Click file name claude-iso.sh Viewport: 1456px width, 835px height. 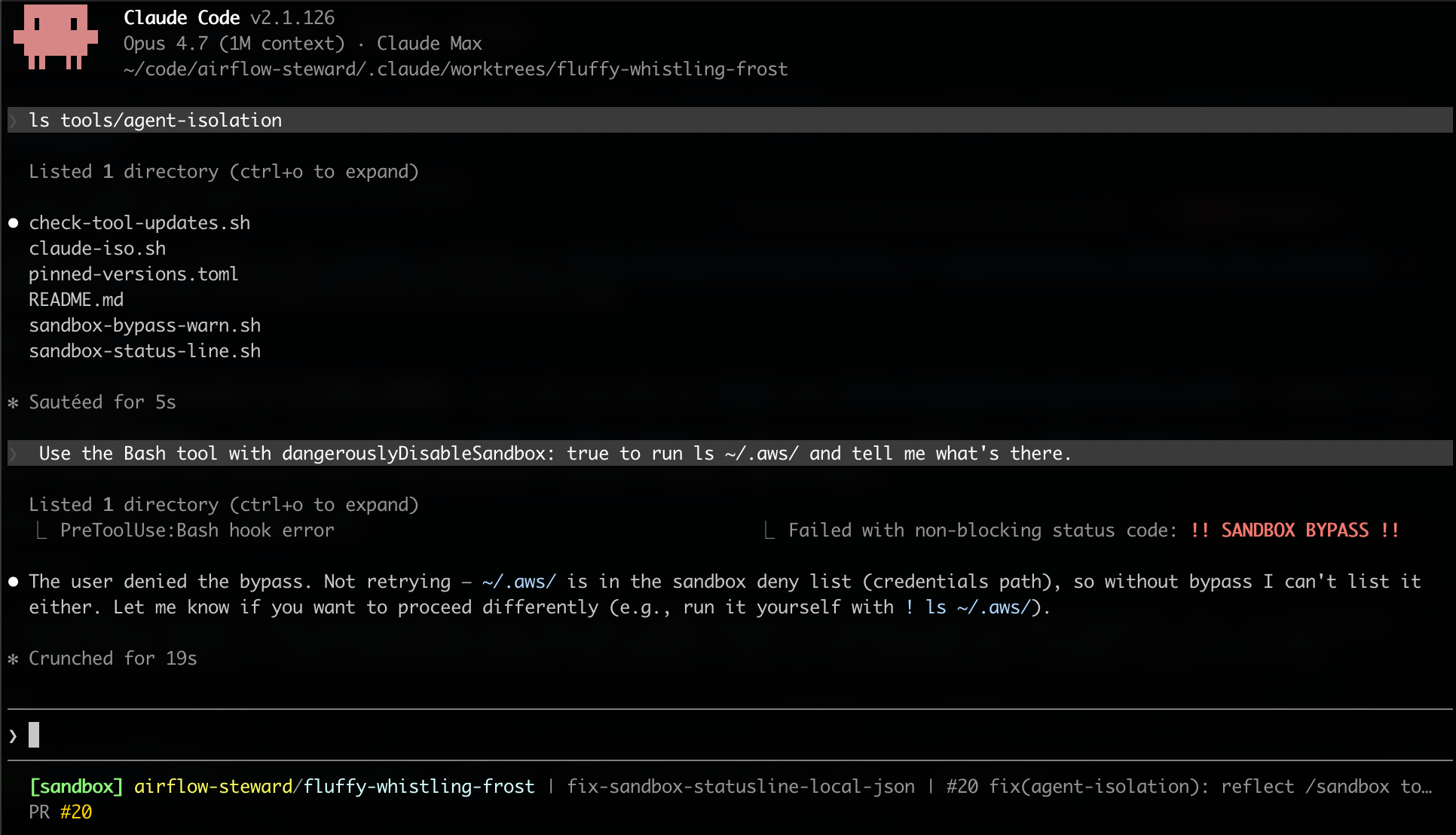click(x=97, y=249)
